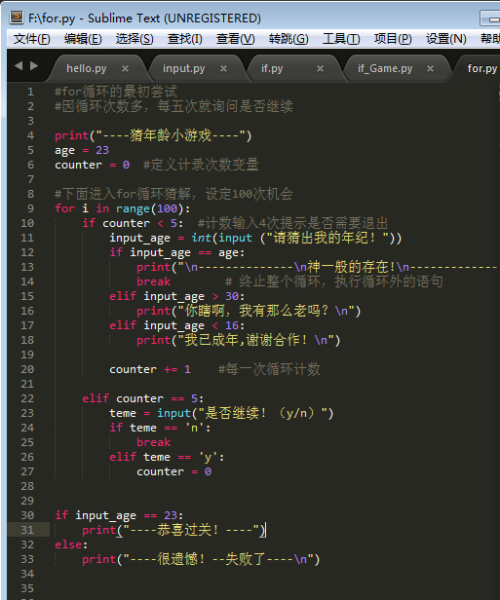Click 'counter = 0' on line 27
The width and height of the screenshot is (500, 600).
coord(174,472)
